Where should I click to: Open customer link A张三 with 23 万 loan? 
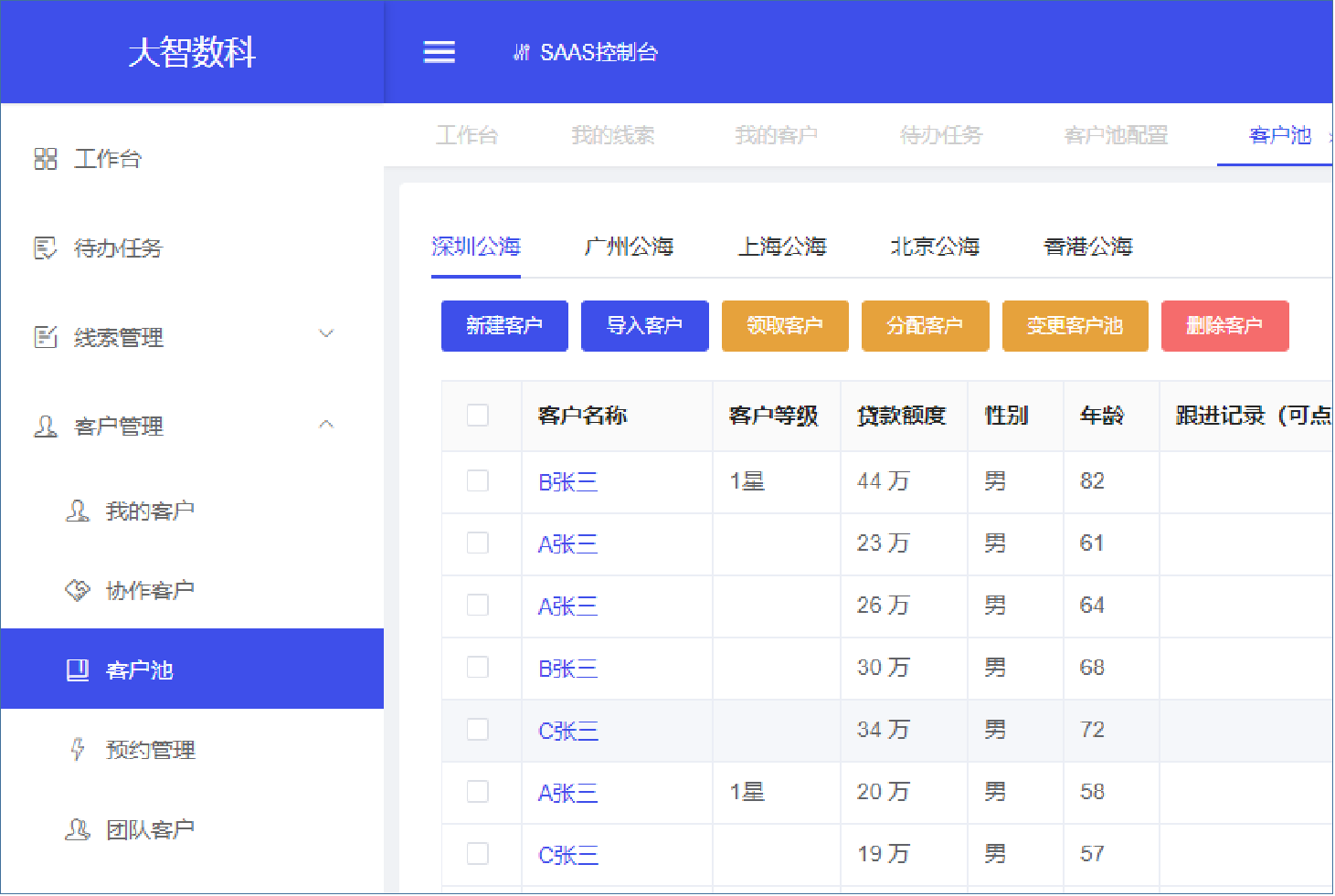568,544
